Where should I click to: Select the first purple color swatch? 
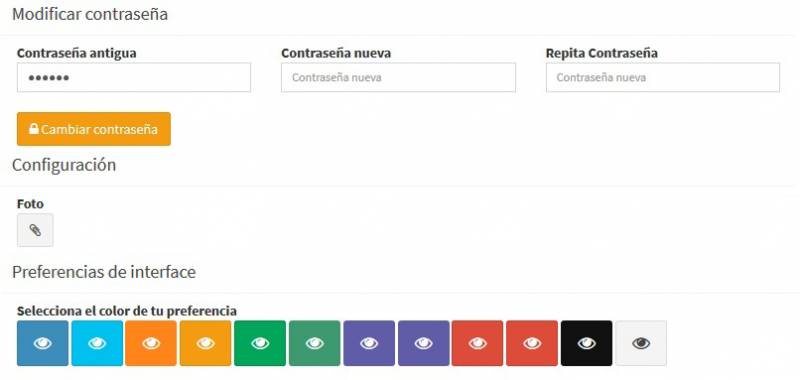coord(369,343)
